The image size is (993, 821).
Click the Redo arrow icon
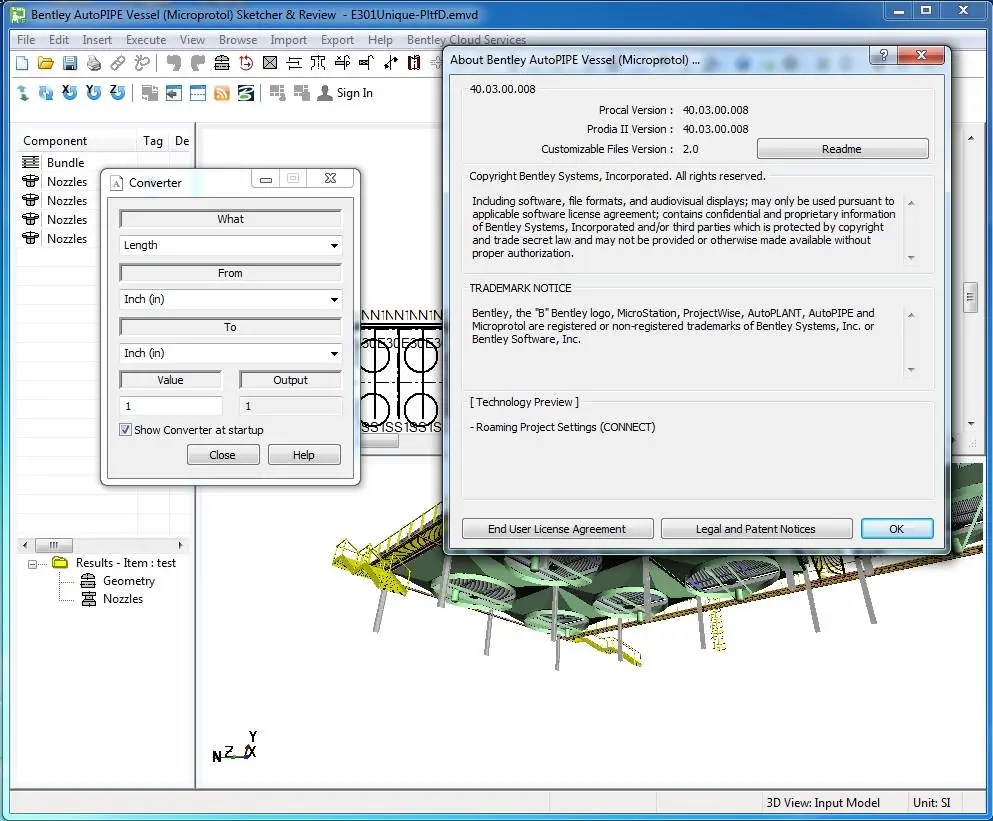[198, 63]
